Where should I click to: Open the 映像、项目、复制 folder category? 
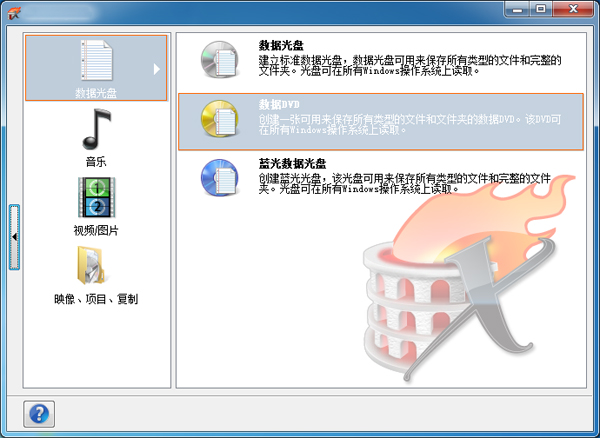point(91,265)
